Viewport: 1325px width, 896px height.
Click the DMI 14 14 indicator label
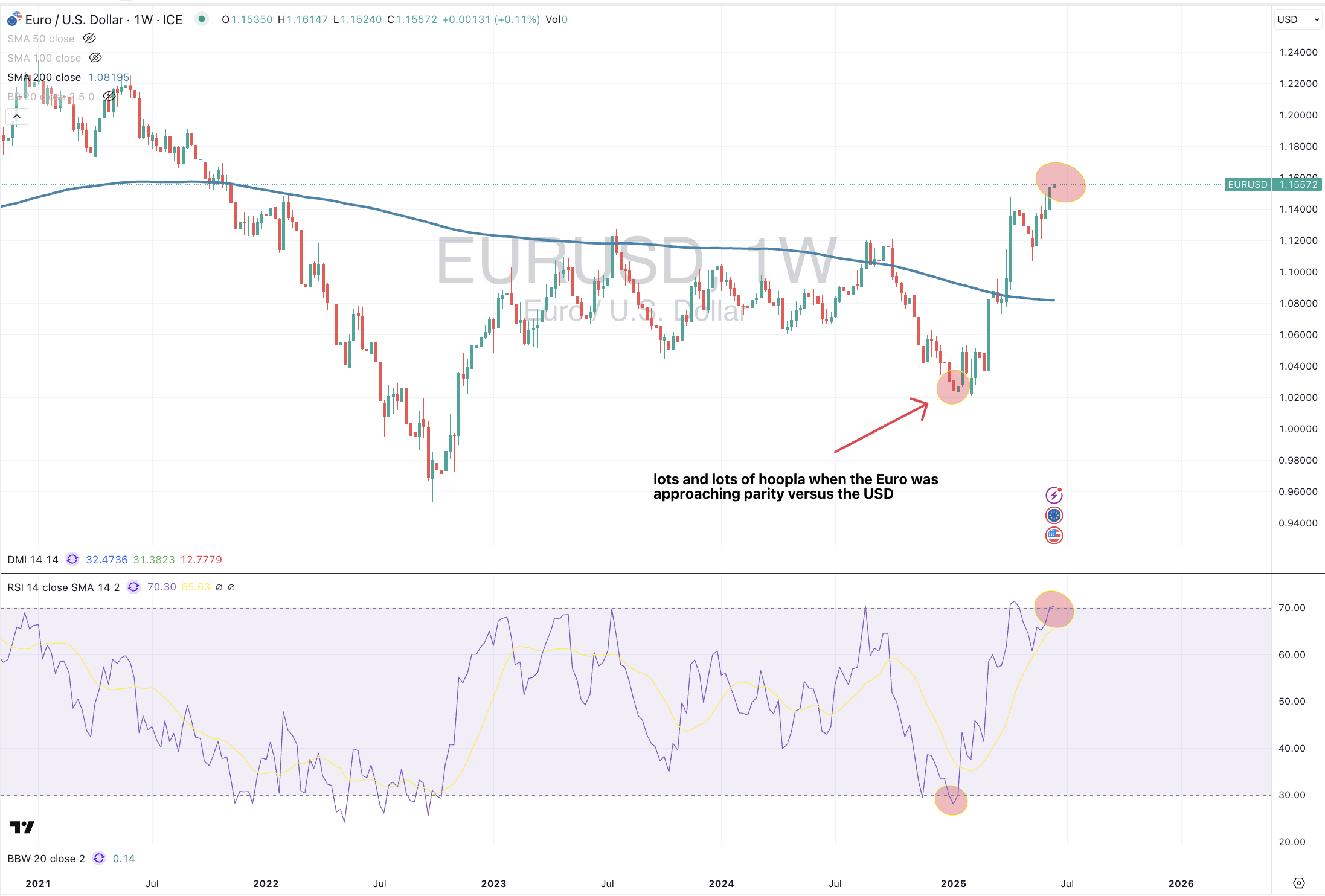[x=33, y=560]
